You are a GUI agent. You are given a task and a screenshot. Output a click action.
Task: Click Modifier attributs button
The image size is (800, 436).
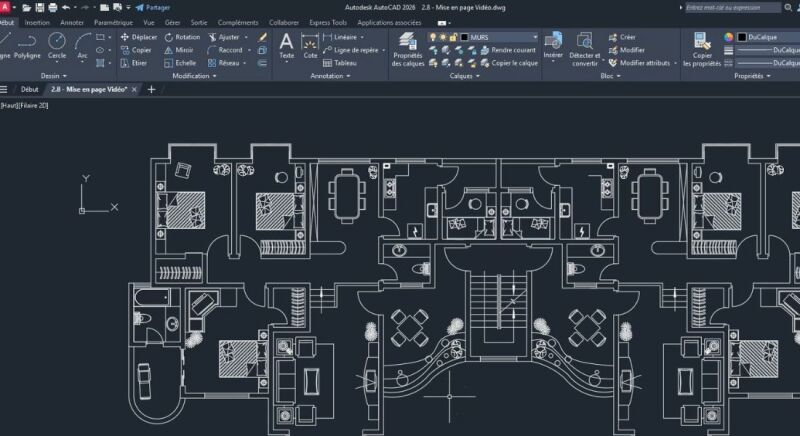[639, 63]
